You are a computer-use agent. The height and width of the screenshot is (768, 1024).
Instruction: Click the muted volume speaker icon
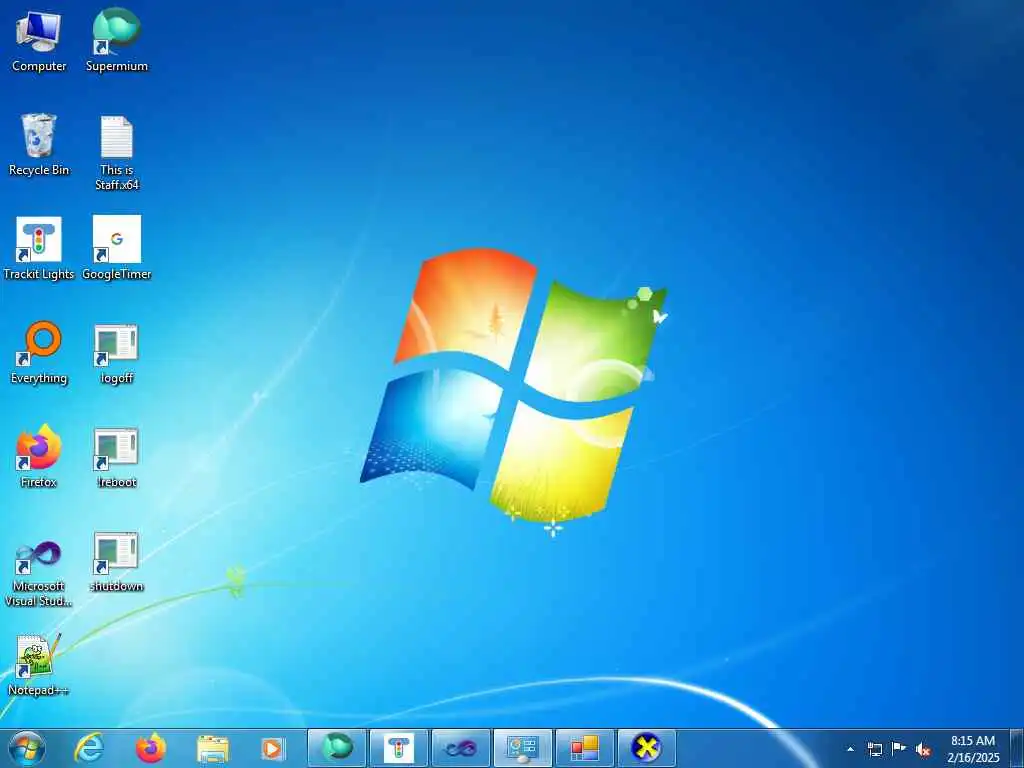[x=923, y=750]
